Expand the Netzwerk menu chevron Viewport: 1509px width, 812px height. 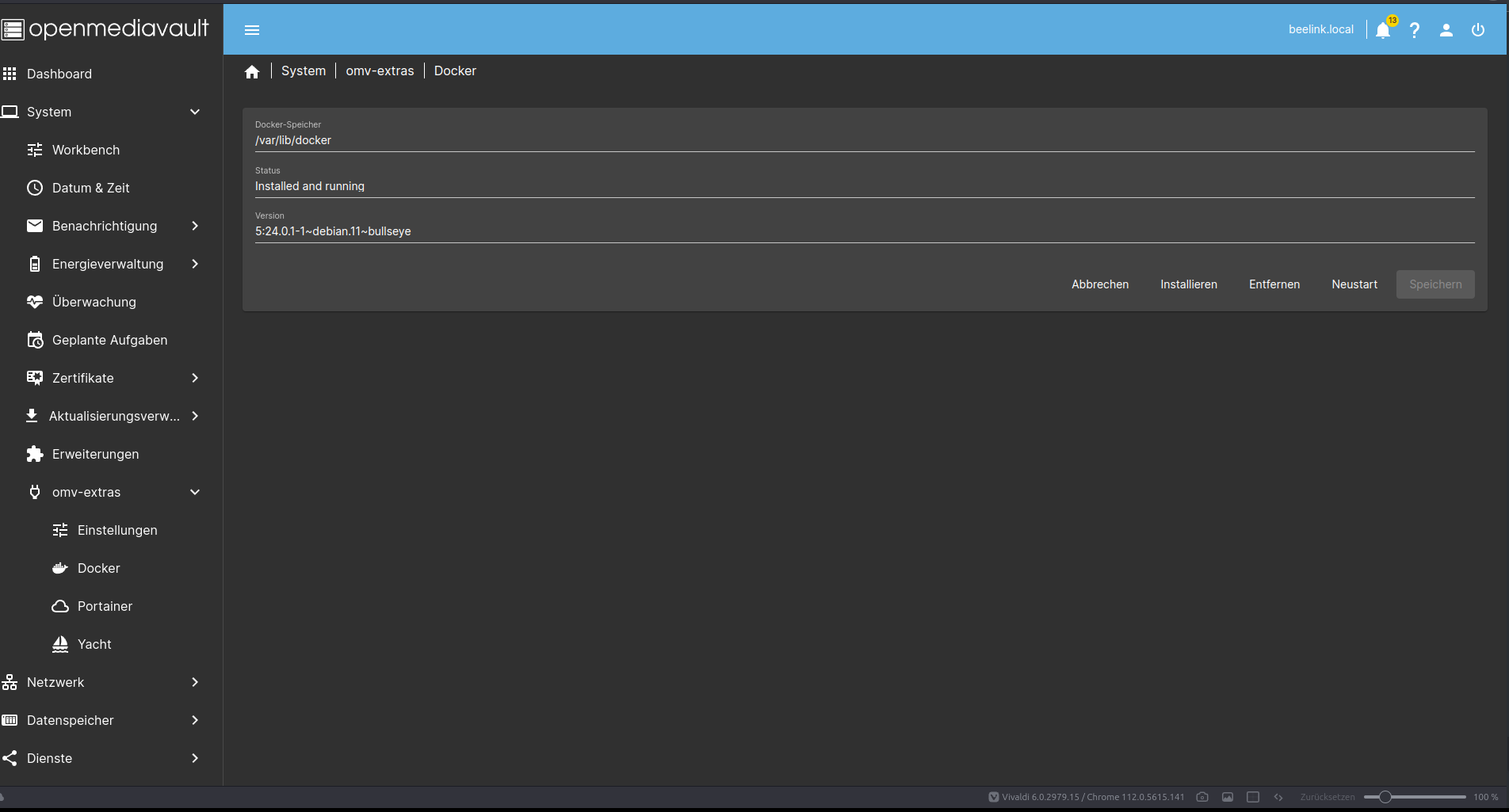(x=195, y=682)
